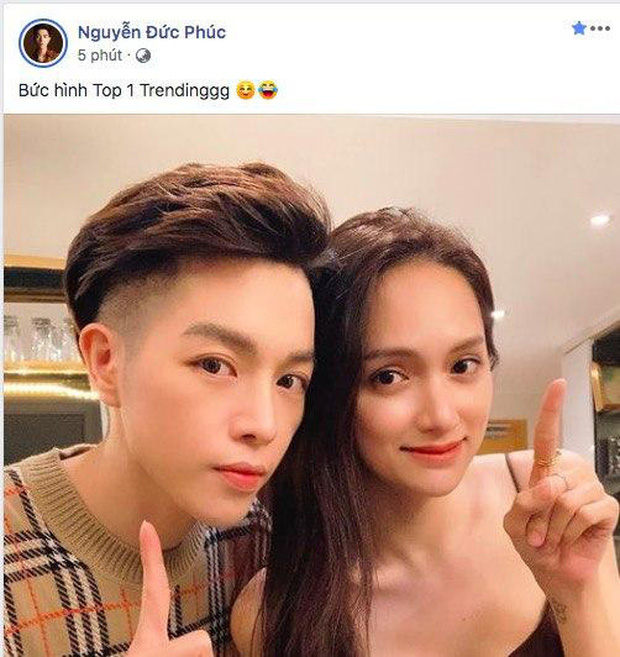Open the post options three-dot menu
Image resolution: width=620 pixels, height=657 pixels.
coord(600,28)
